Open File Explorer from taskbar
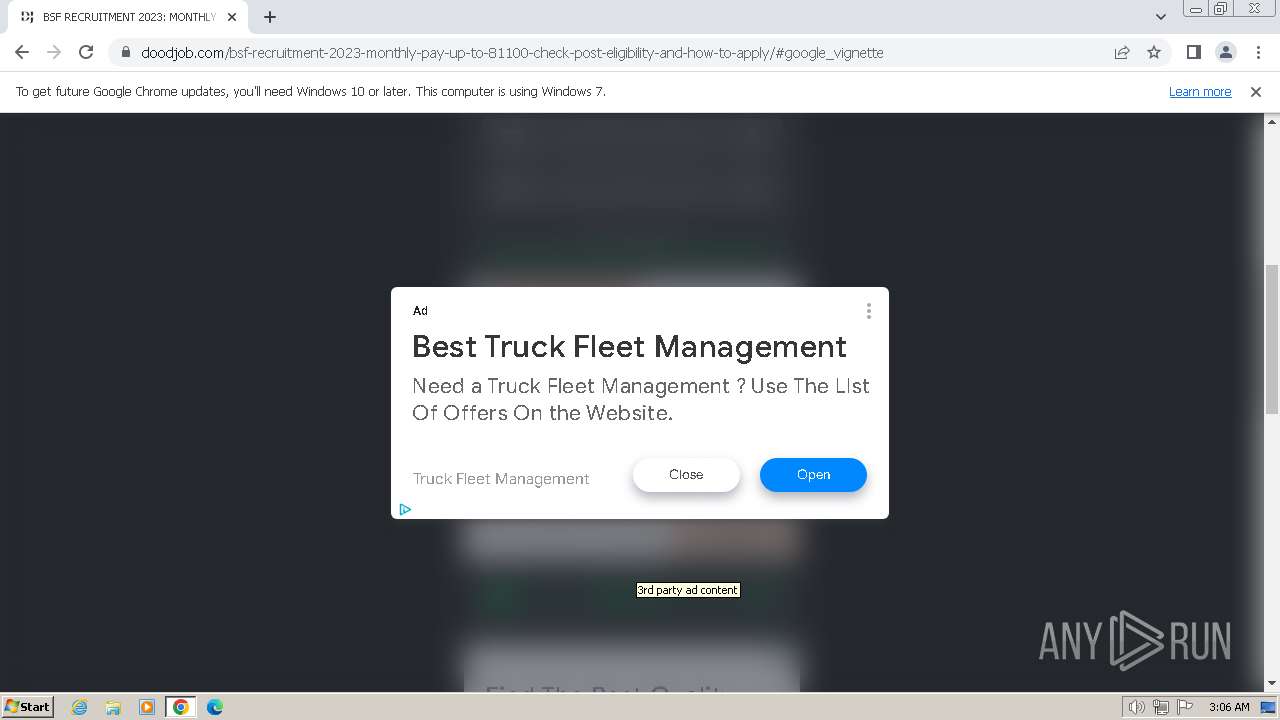1280x720 pixels. [113, 707]
